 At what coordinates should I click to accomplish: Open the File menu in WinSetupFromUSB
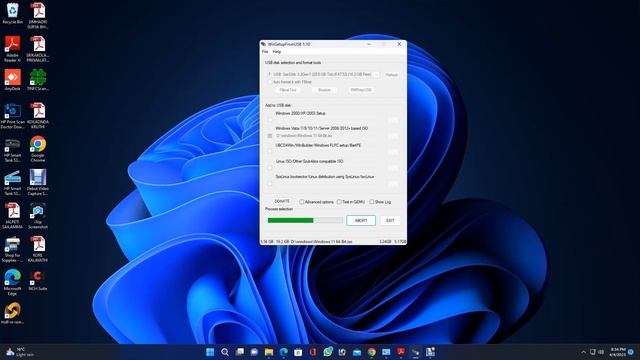point(265,52)
